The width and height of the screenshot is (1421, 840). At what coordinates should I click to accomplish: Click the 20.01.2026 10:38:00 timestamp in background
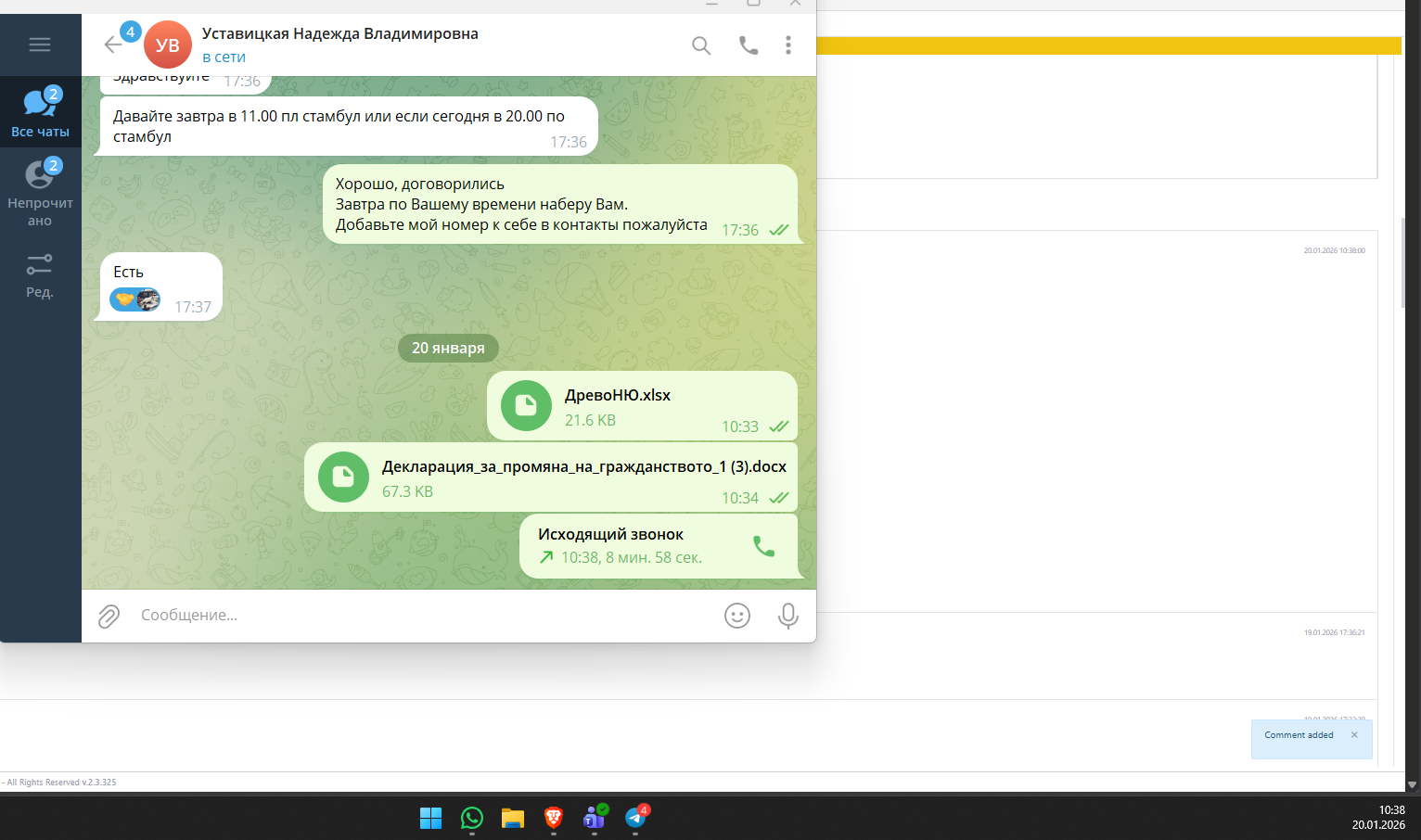tap(1335, 250)
